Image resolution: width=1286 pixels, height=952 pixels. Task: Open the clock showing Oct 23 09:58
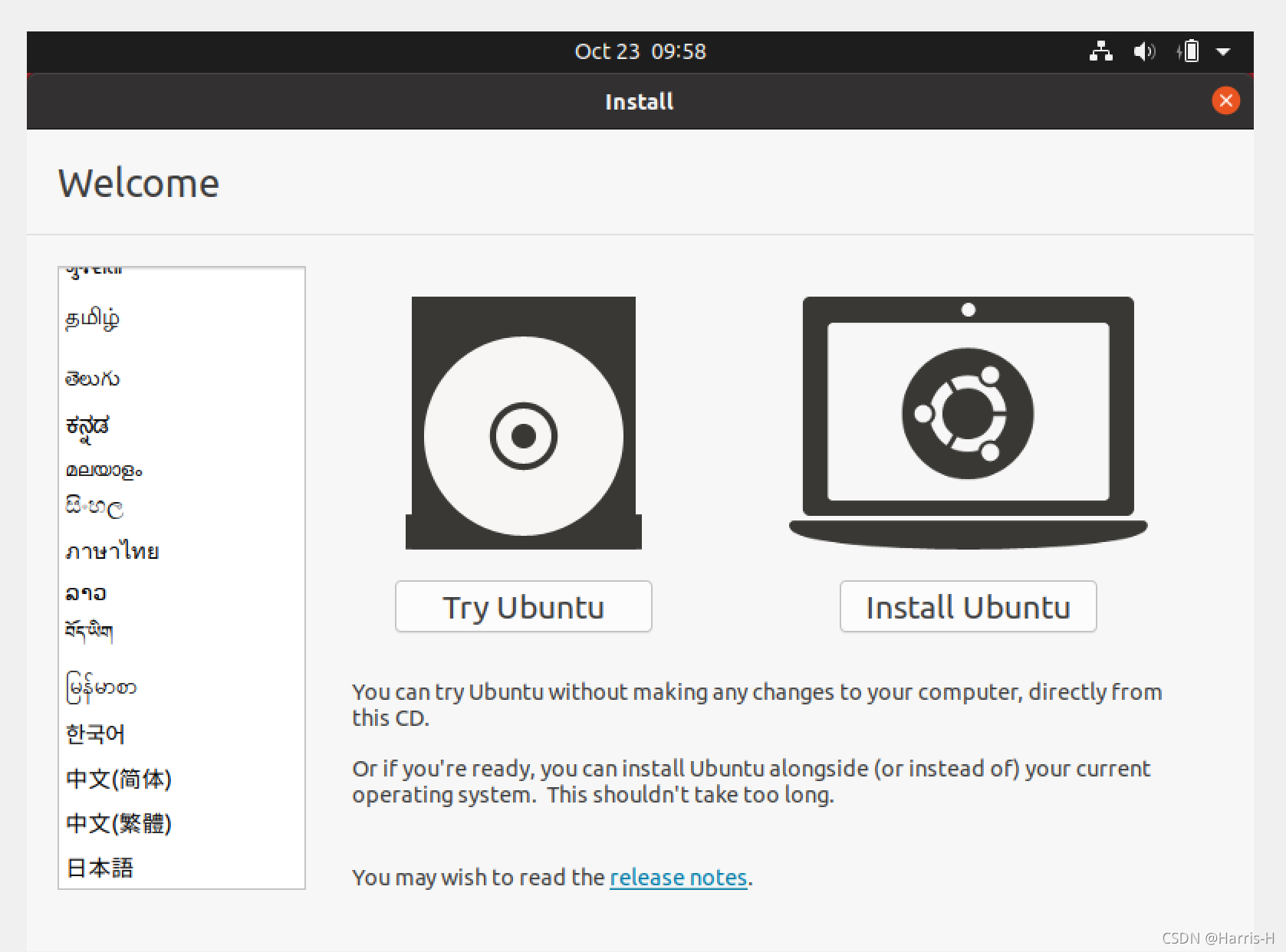point(640,51)
